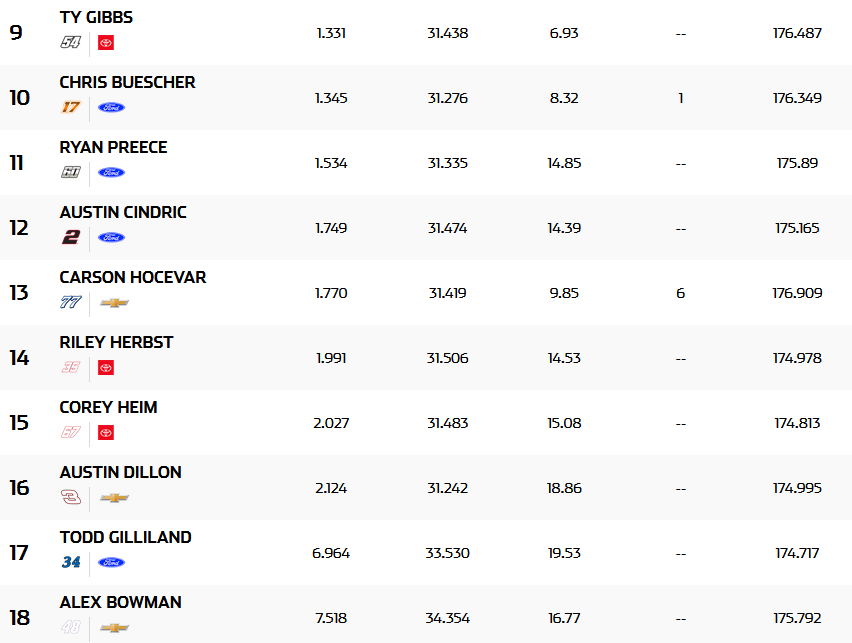
Task: Click Austin Dillon's number 3 car badge
Action: coord(70,497)
